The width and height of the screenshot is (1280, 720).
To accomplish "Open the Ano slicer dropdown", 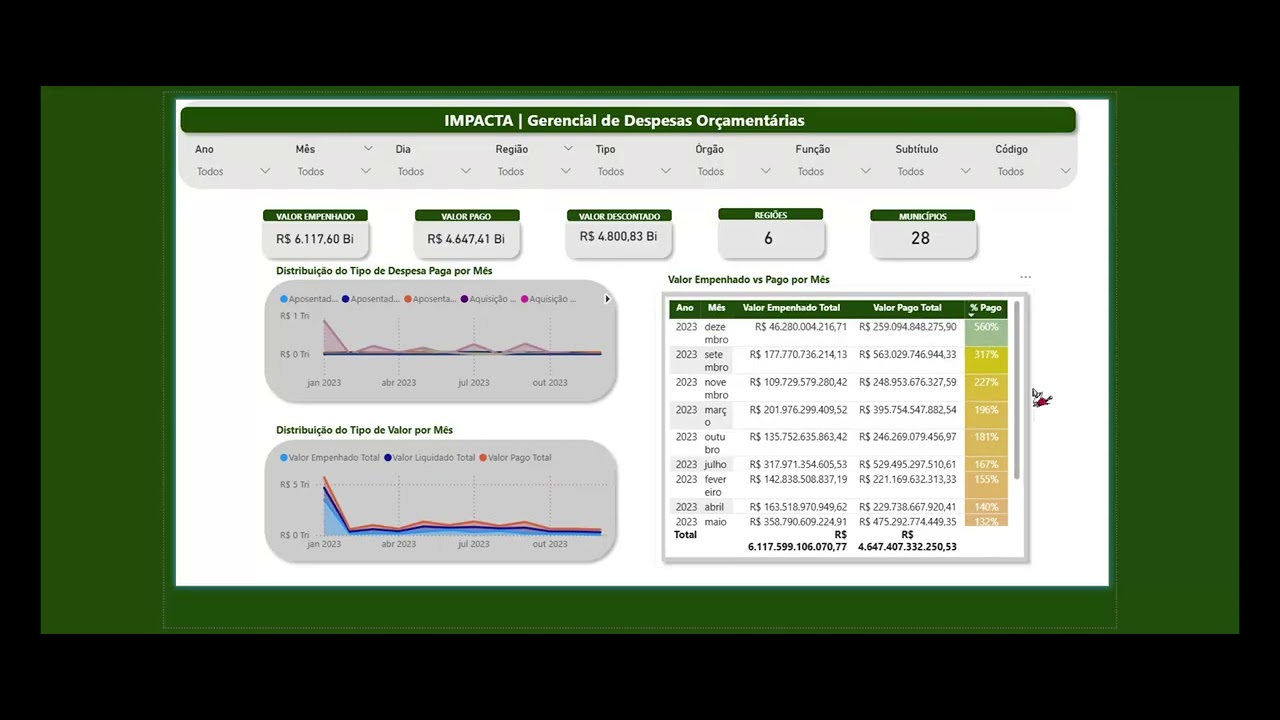I will tap(233, 171).
